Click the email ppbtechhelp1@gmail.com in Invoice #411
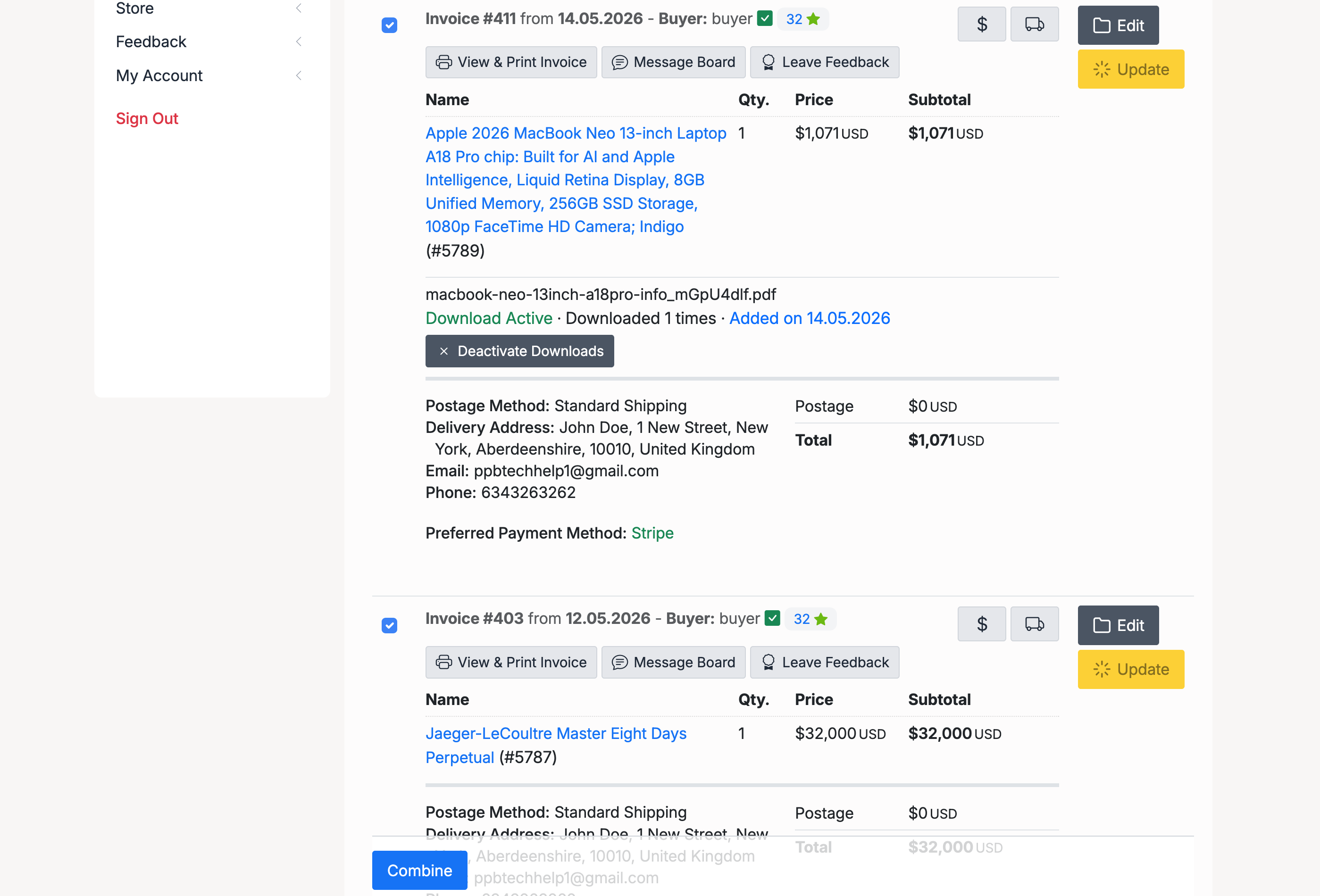Image resolution: width=1320 pixels, height=896 pixels. [566, 471]
